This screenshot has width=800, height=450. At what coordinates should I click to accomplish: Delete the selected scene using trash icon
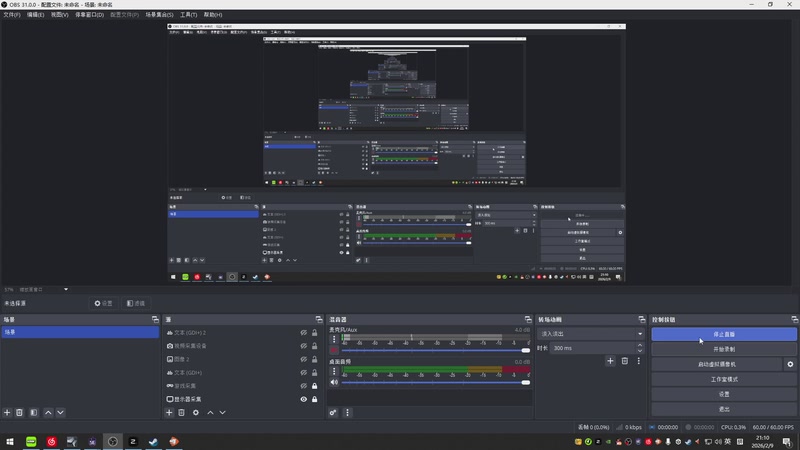20,412
